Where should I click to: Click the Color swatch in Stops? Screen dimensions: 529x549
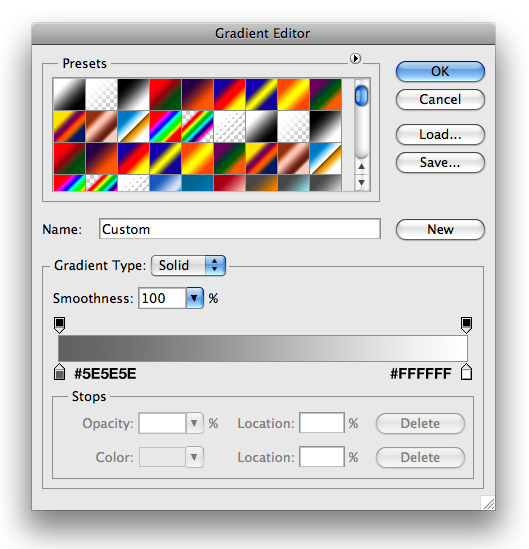162,457
